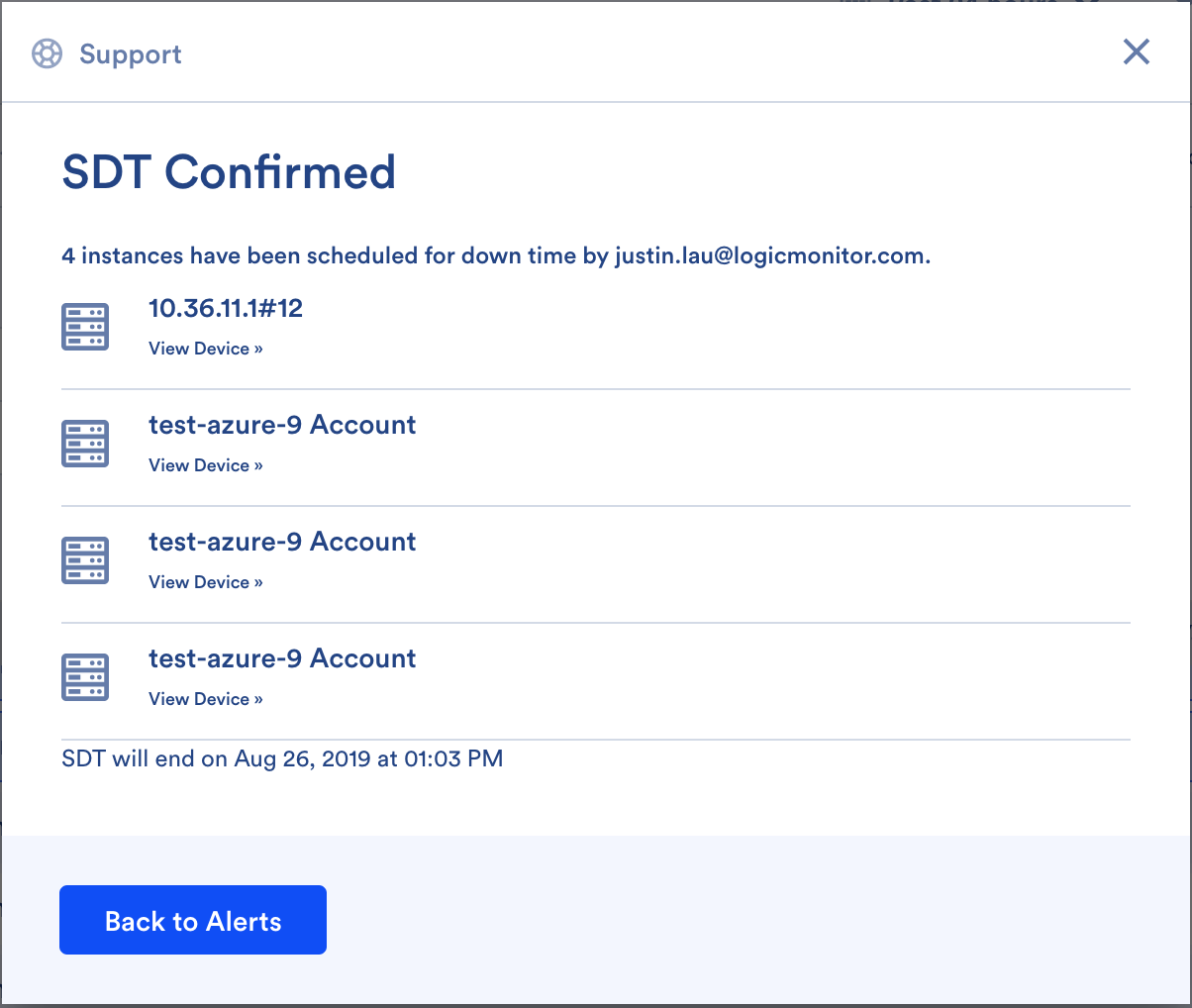Click the 4 instances scheduled message

[x=496, y=256]
